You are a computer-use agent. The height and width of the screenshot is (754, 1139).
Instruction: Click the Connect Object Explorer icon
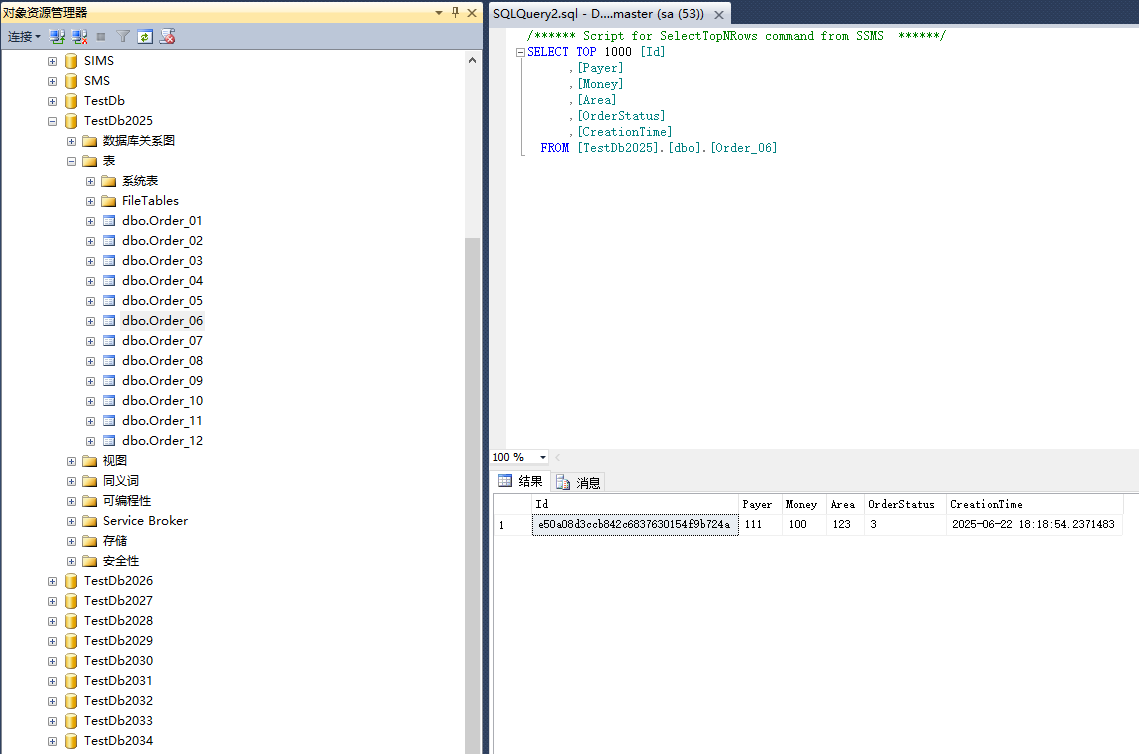point(58,36)
